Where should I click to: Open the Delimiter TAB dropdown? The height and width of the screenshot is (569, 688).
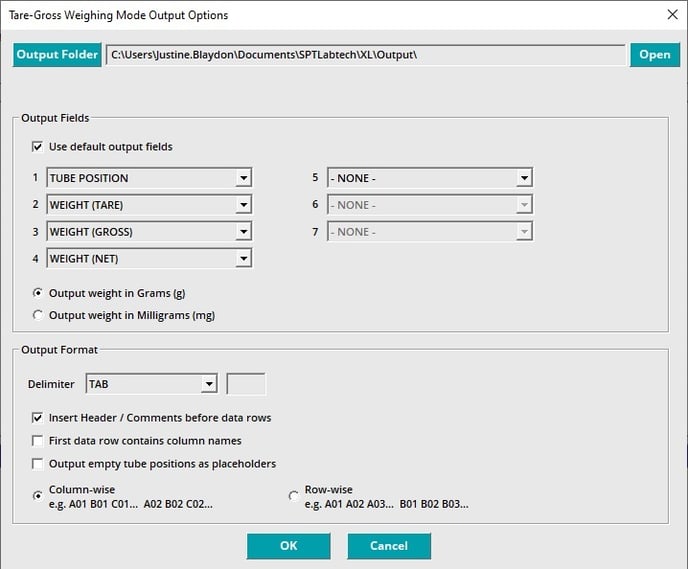[x=152, y=384]
